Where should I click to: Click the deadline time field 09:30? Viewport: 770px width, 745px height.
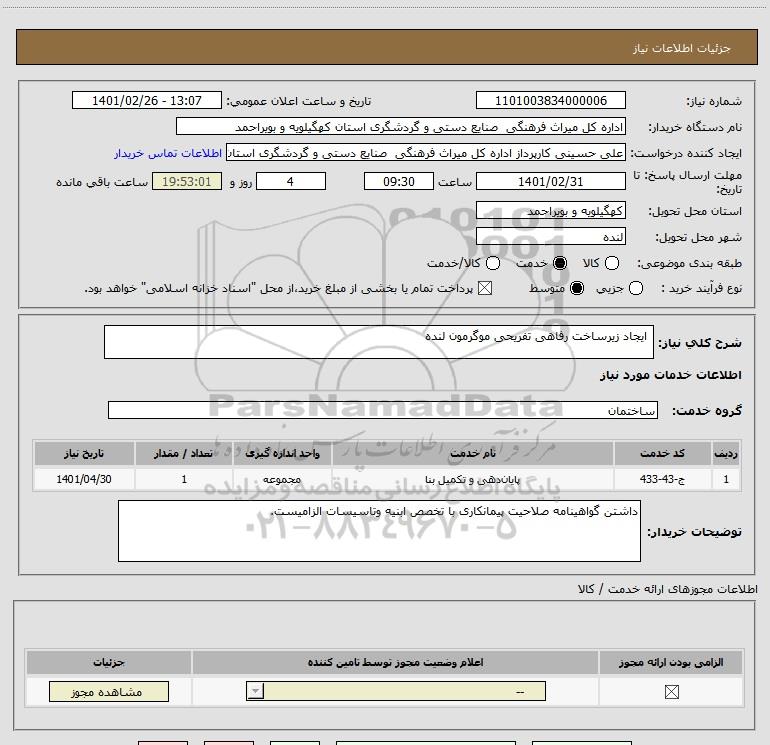click(399, 182)
